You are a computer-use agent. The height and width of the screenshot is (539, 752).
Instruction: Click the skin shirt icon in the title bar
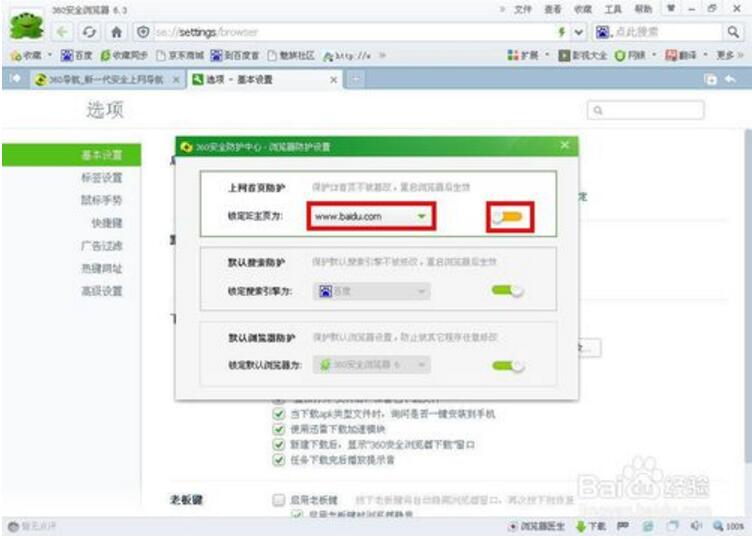pos(670,9)
